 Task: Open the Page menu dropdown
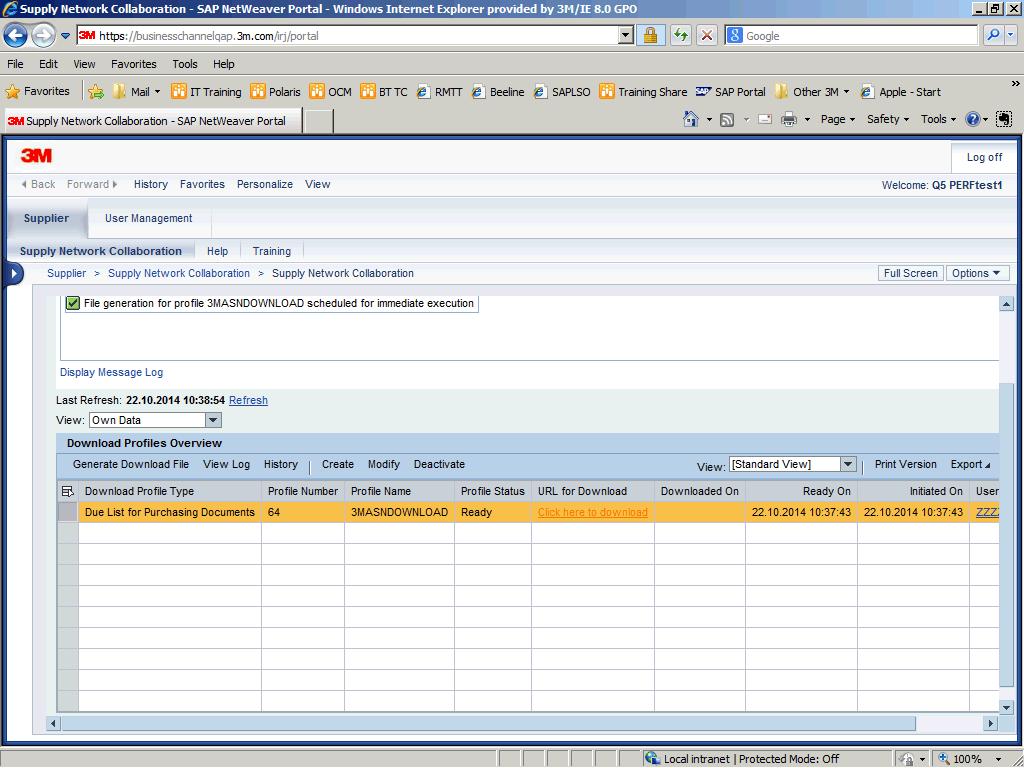[x=837, y=119]
